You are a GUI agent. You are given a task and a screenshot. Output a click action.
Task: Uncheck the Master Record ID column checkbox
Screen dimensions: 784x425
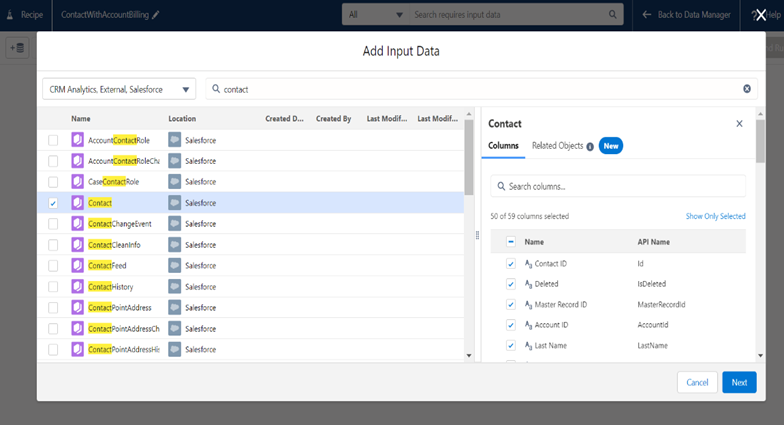coord(510,304)
